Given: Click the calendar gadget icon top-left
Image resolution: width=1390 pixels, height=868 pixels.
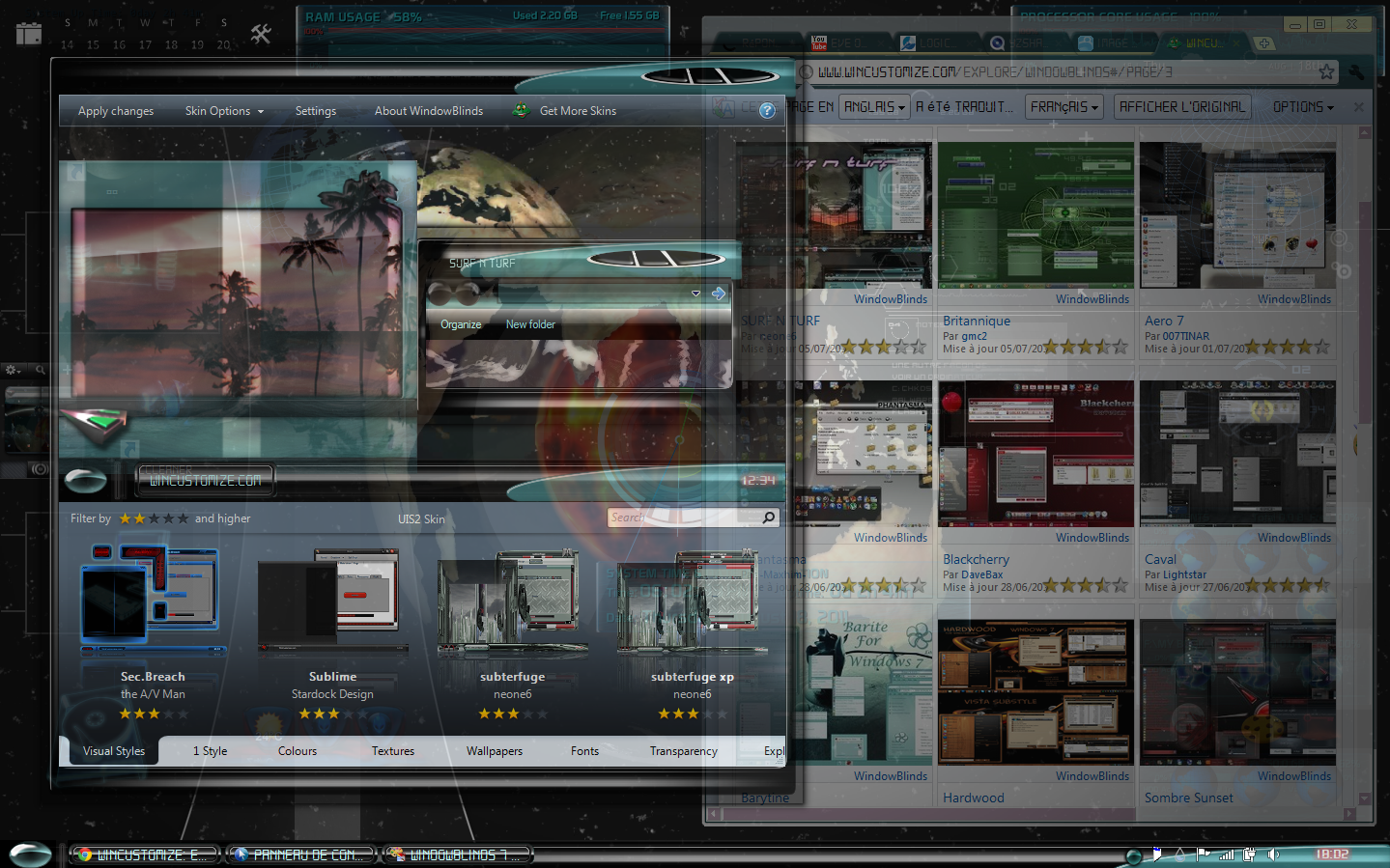Looking at the screenshot, I should click(x=29, y=34).
